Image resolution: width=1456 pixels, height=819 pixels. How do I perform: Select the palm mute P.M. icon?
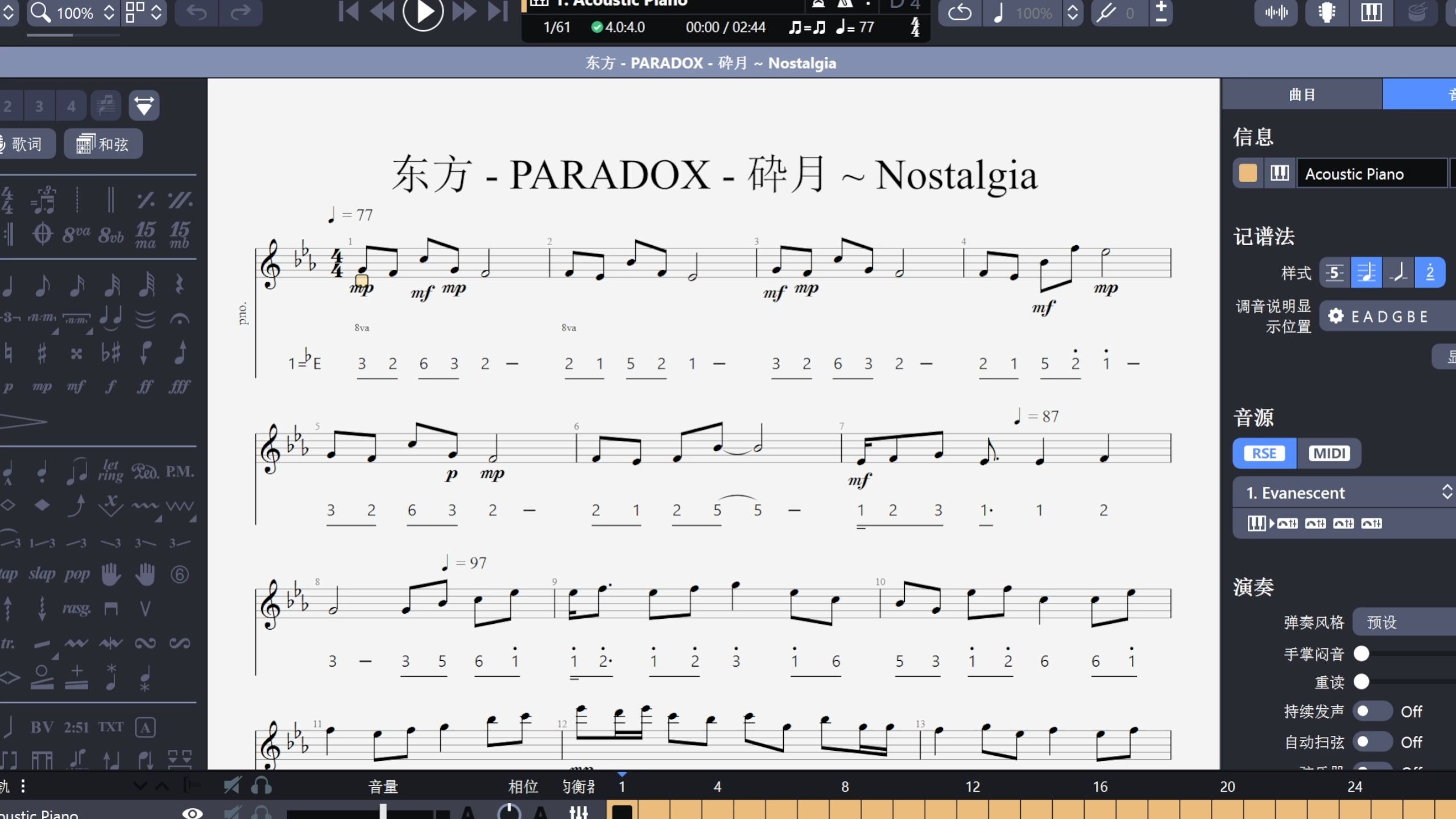click(x=180, y=471)
